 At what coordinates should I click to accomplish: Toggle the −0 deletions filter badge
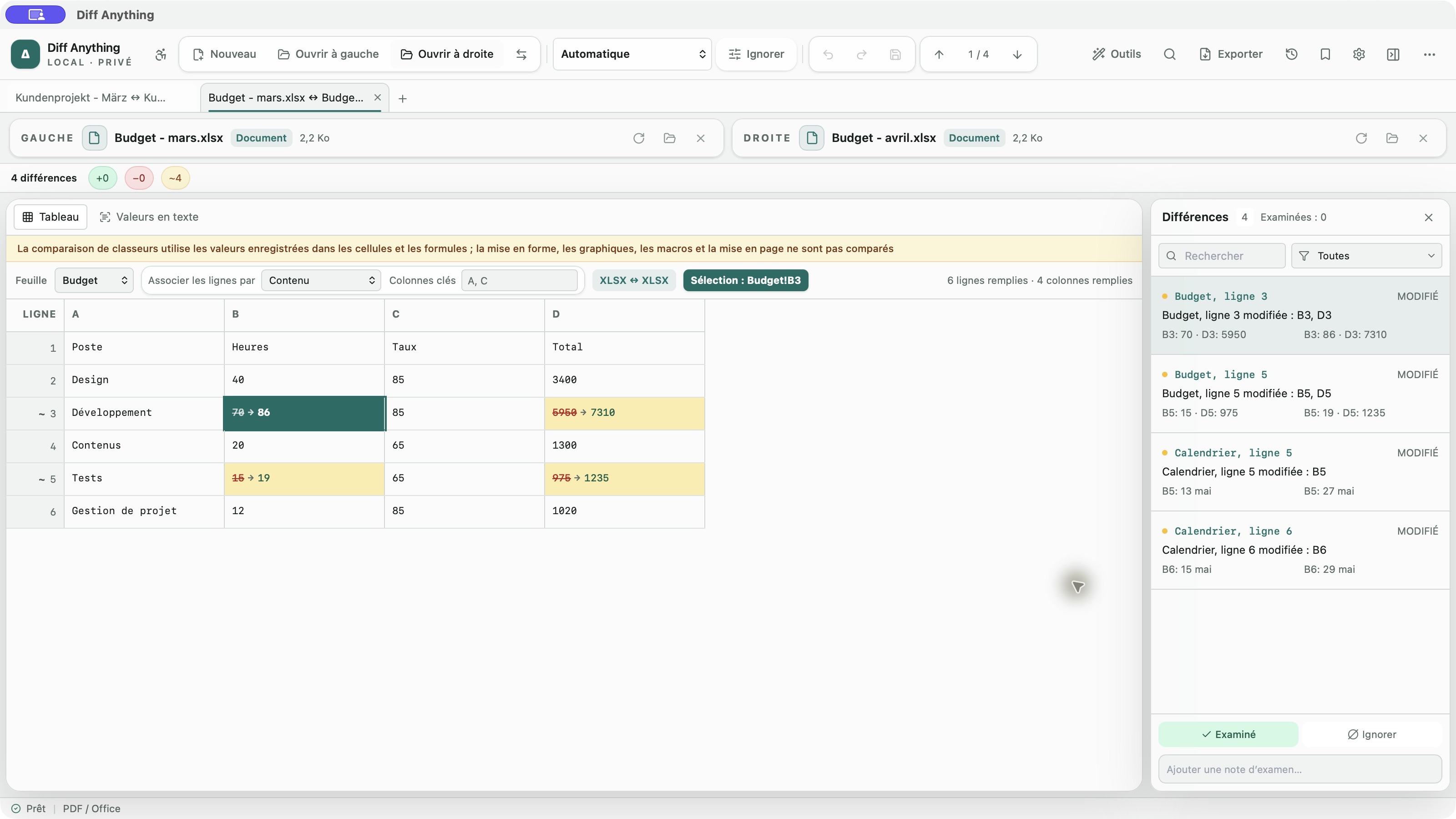[x=138, y=178]
